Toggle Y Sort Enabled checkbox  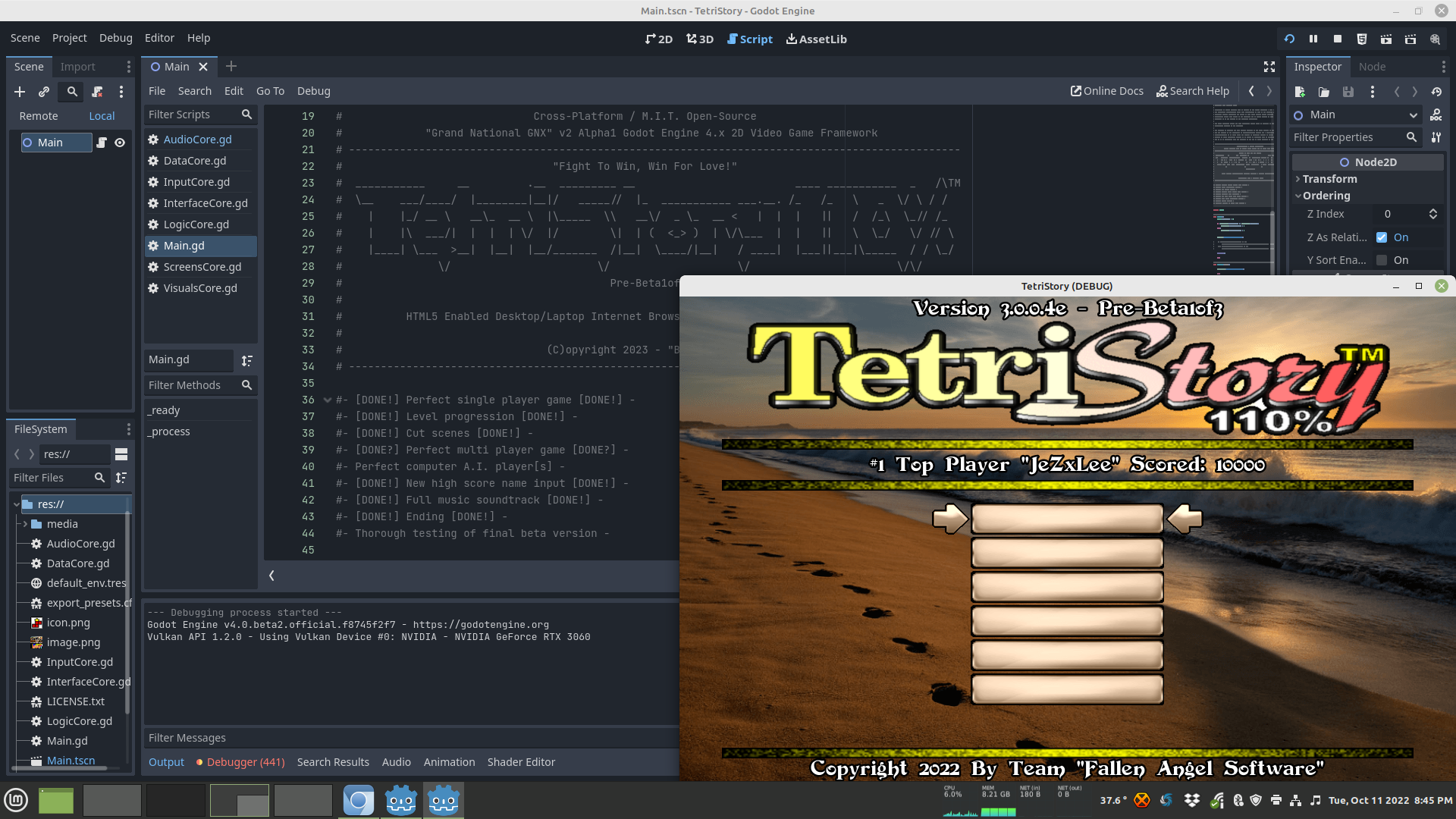pos(1382,260)
